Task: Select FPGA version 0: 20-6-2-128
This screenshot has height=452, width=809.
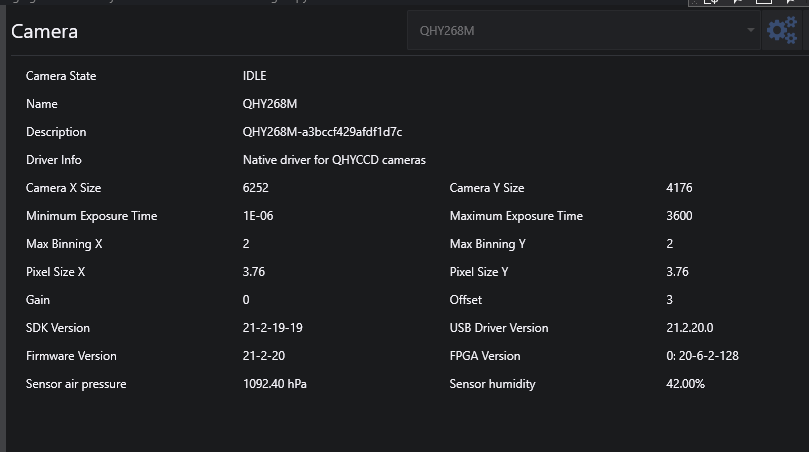Action: coord(702,356)
